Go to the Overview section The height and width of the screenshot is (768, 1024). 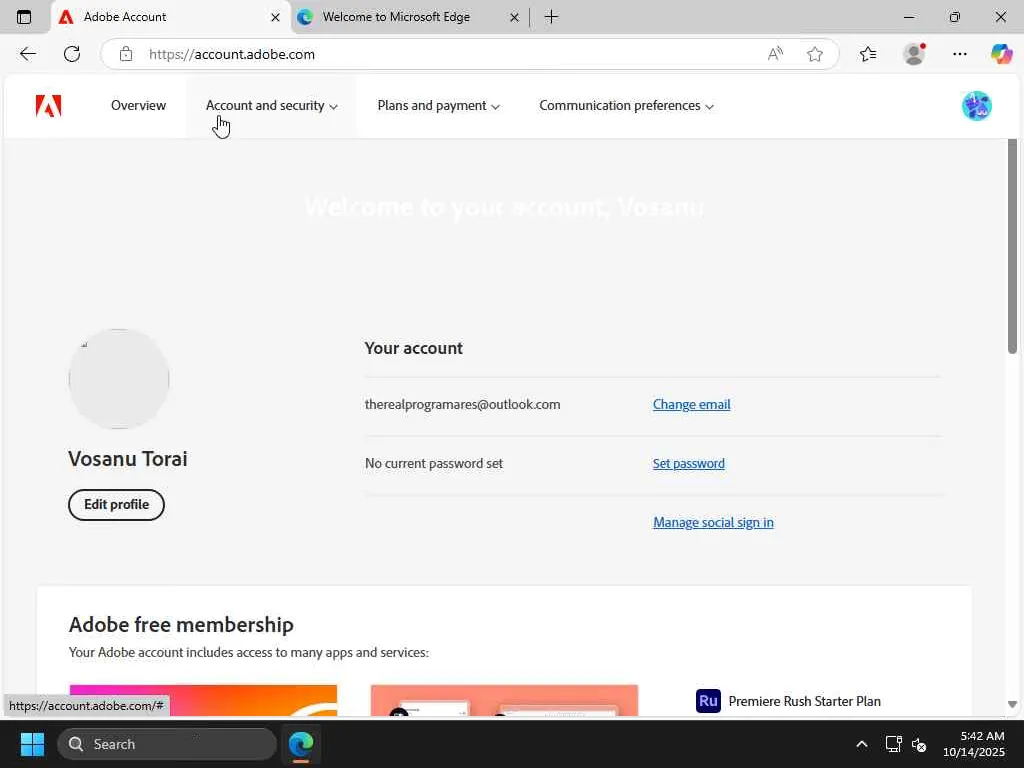(x=138, y=106)
